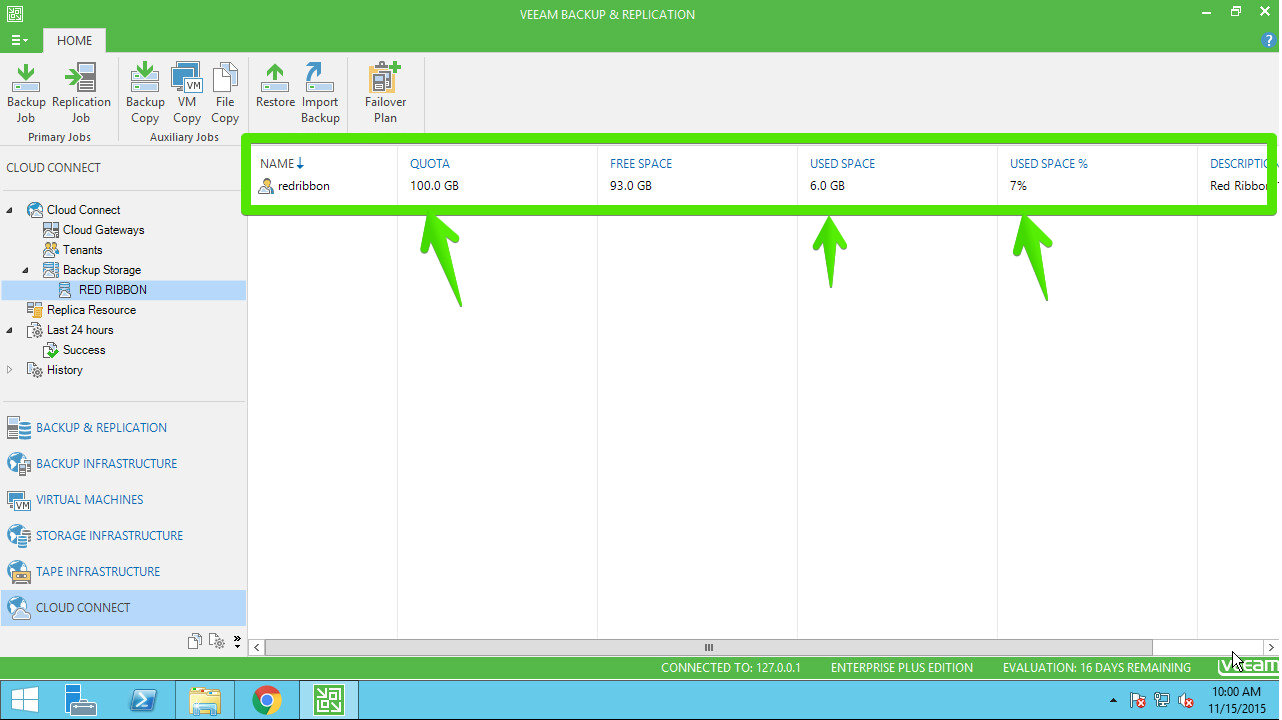The width and height of the screenshot is (1282, 720).
Task: Click the document-with-gear icon under navigation pane
Action: [216, 641]
